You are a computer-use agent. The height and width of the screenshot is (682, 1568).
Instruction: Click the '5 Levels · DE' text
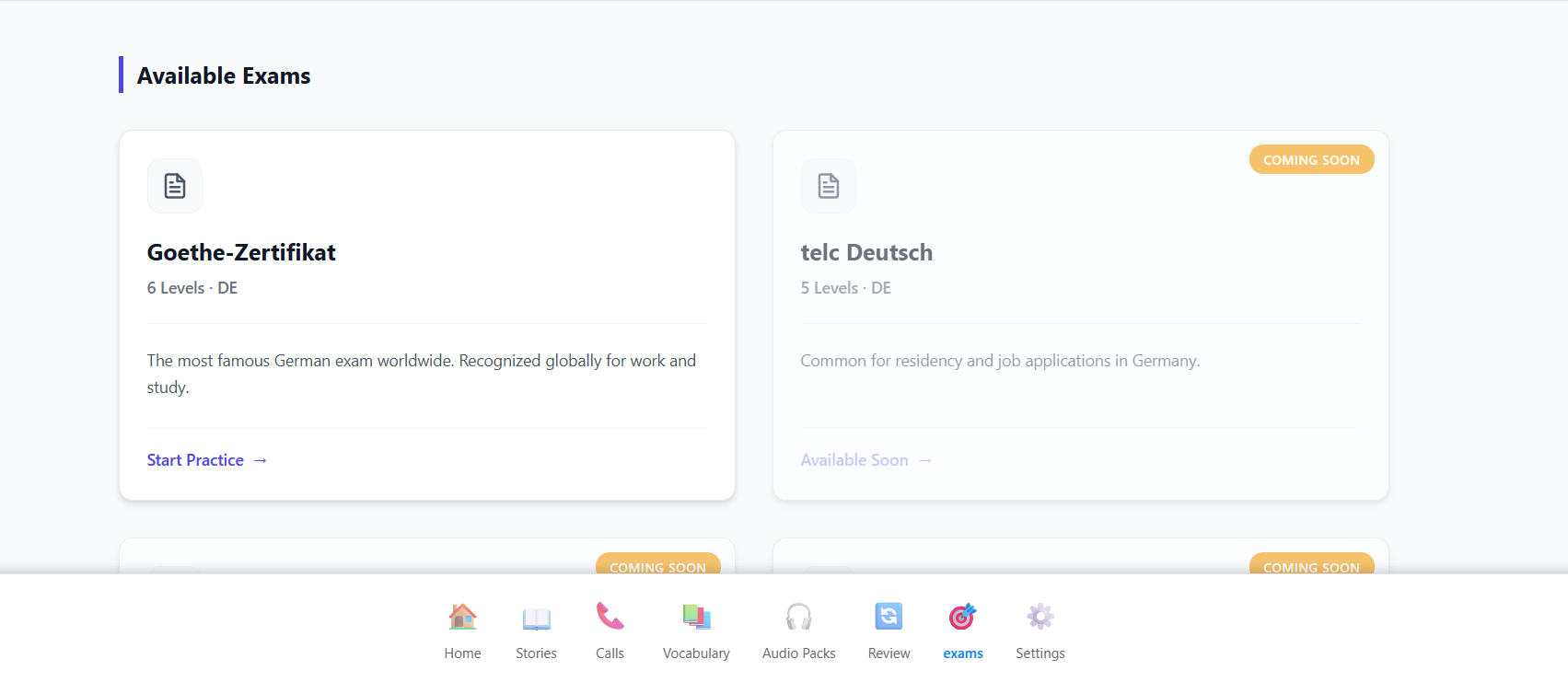point(846,288)
